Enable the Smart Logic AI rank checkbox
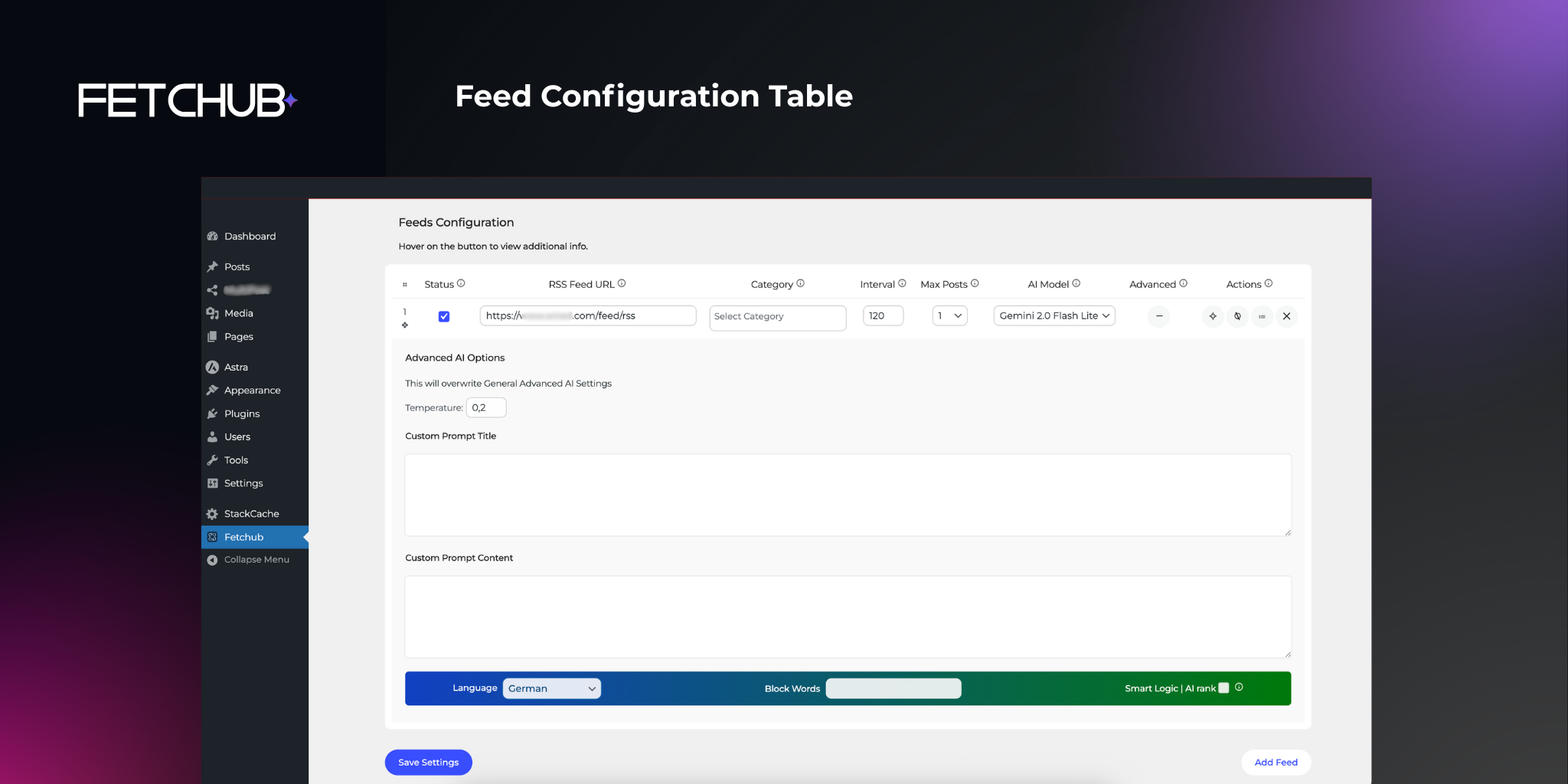1568x784 pixels. click(1223, 688)
